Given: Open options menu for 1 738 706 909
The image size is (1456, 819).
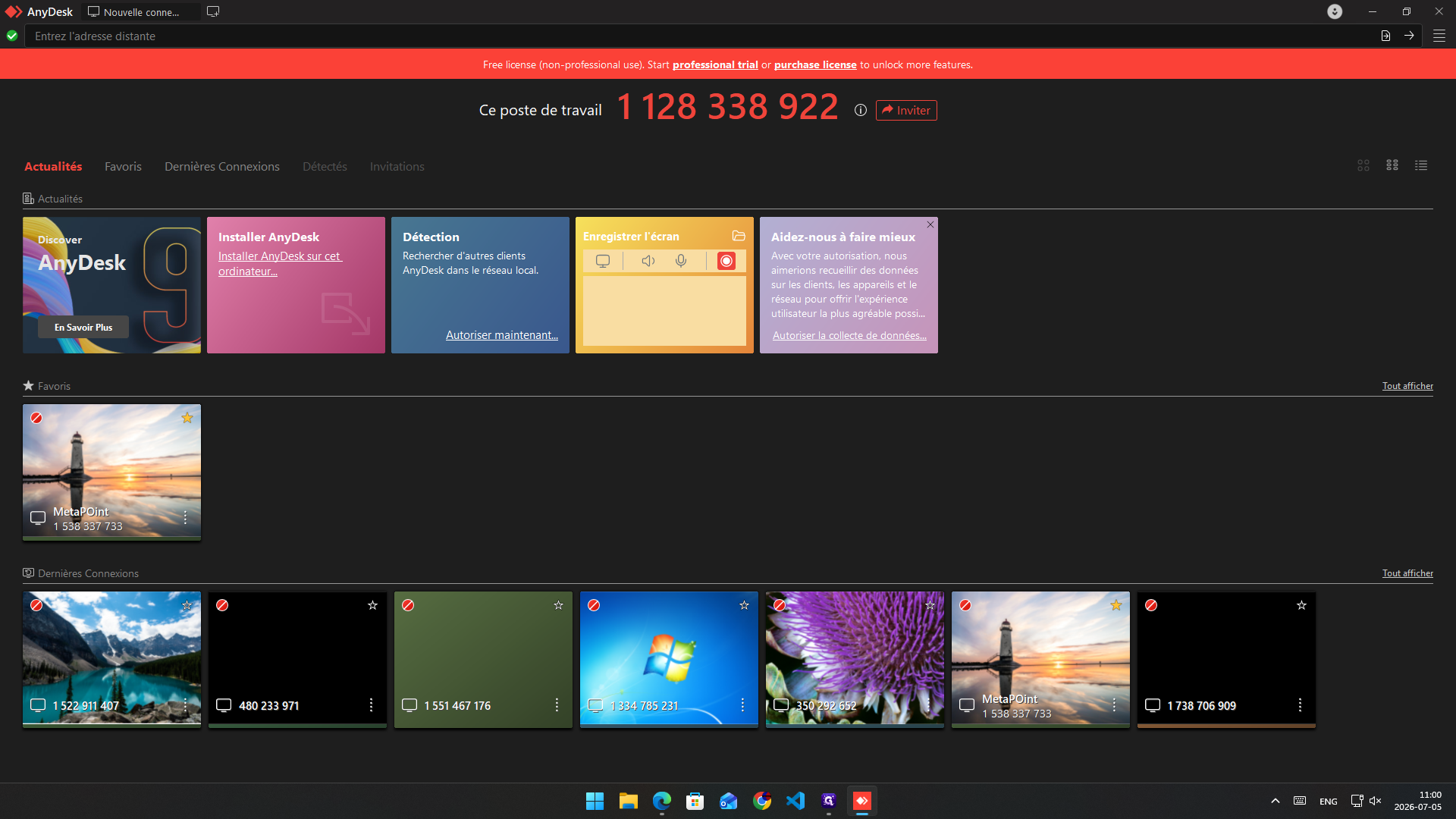Looking at the screenshot, I should 1300,705.
